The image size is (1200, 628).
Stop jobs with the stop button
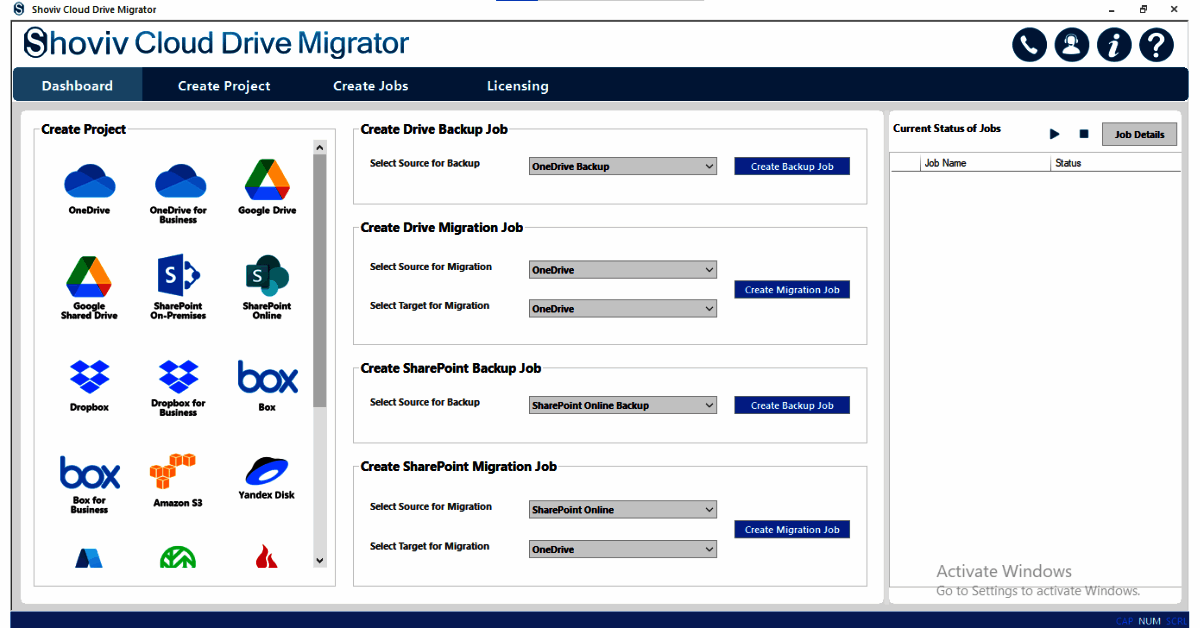coord(1084,134)
